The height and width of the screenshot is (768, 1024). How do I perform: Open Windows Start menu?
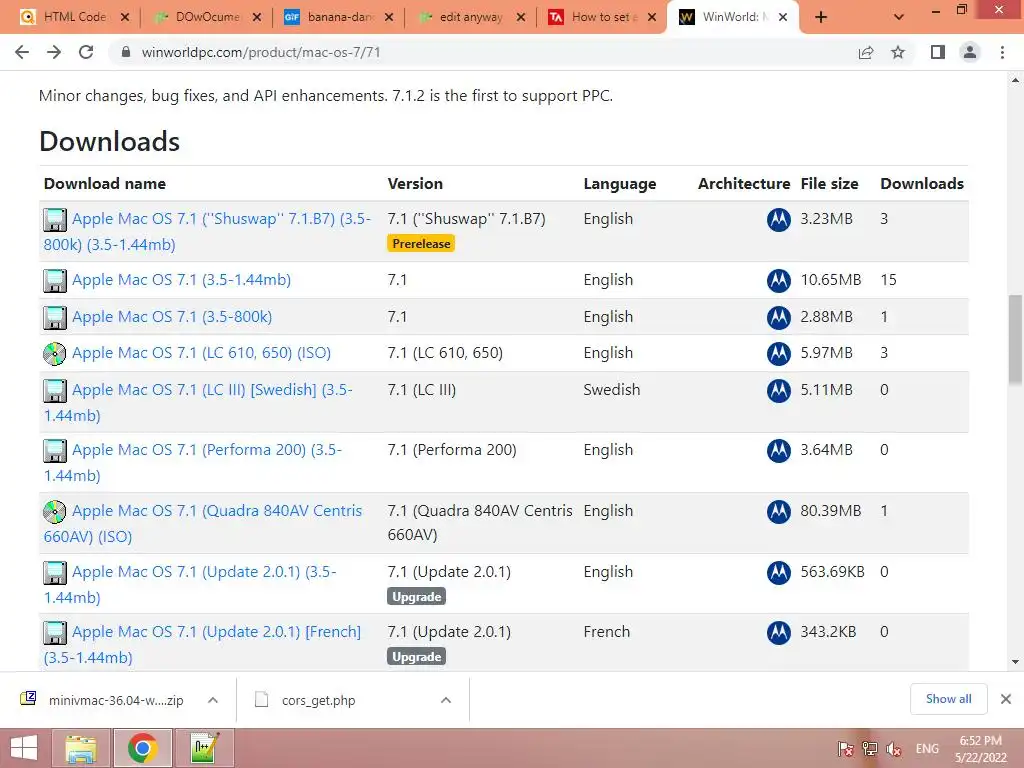24,748
